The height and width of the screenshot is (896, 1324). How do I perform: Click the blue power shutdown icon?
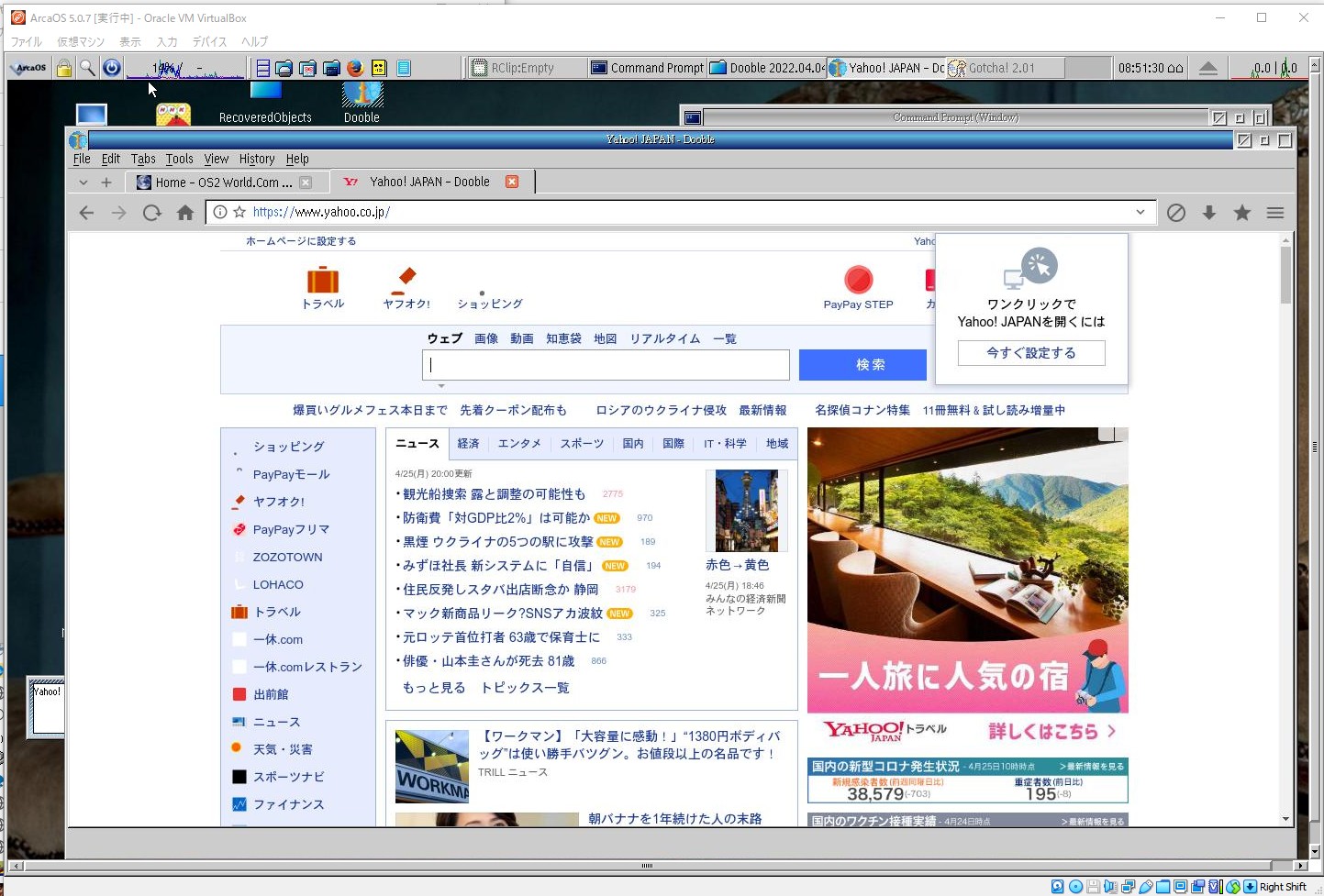point(112,68)
